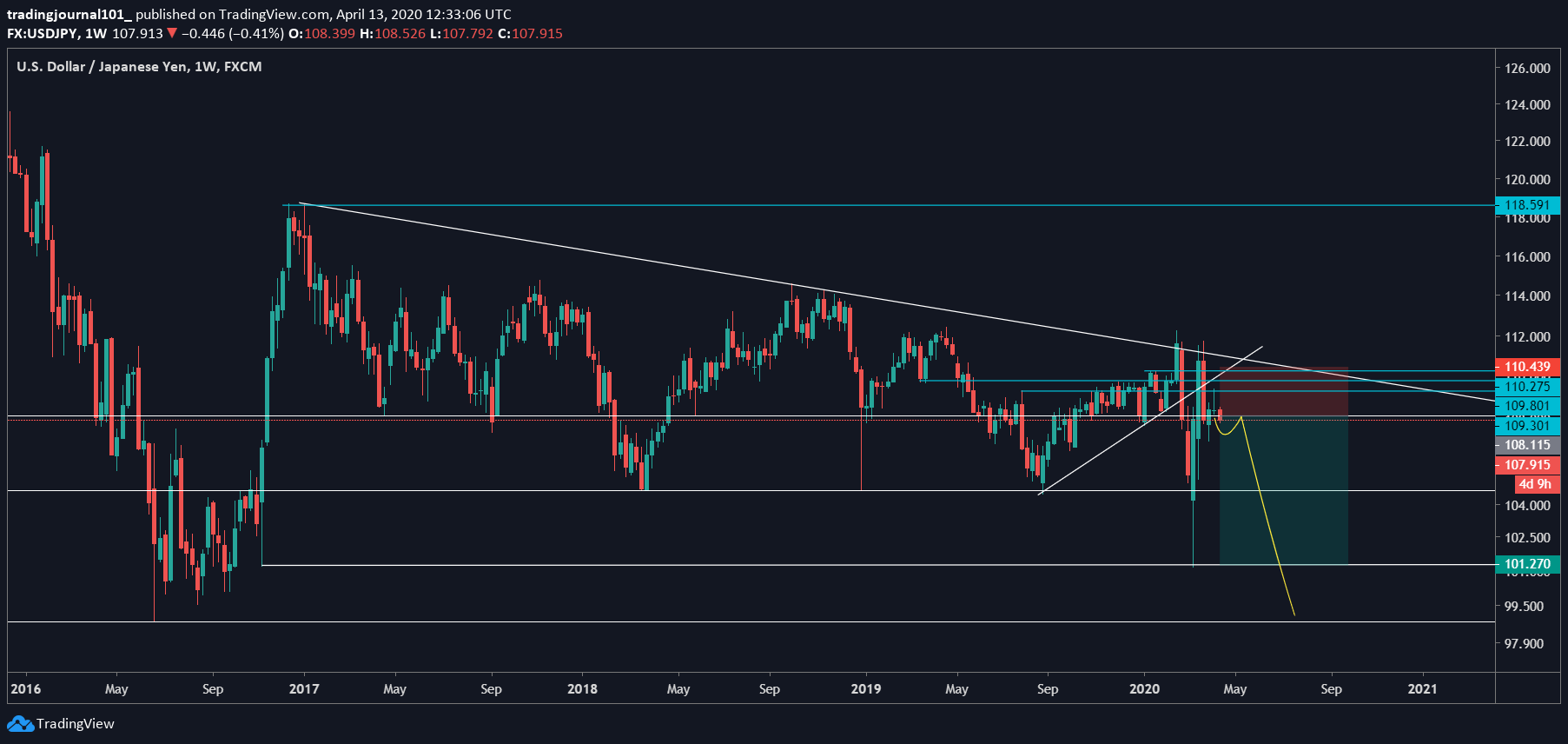
Task: Select the 109.801 price label
Action: click(1527, 406)
